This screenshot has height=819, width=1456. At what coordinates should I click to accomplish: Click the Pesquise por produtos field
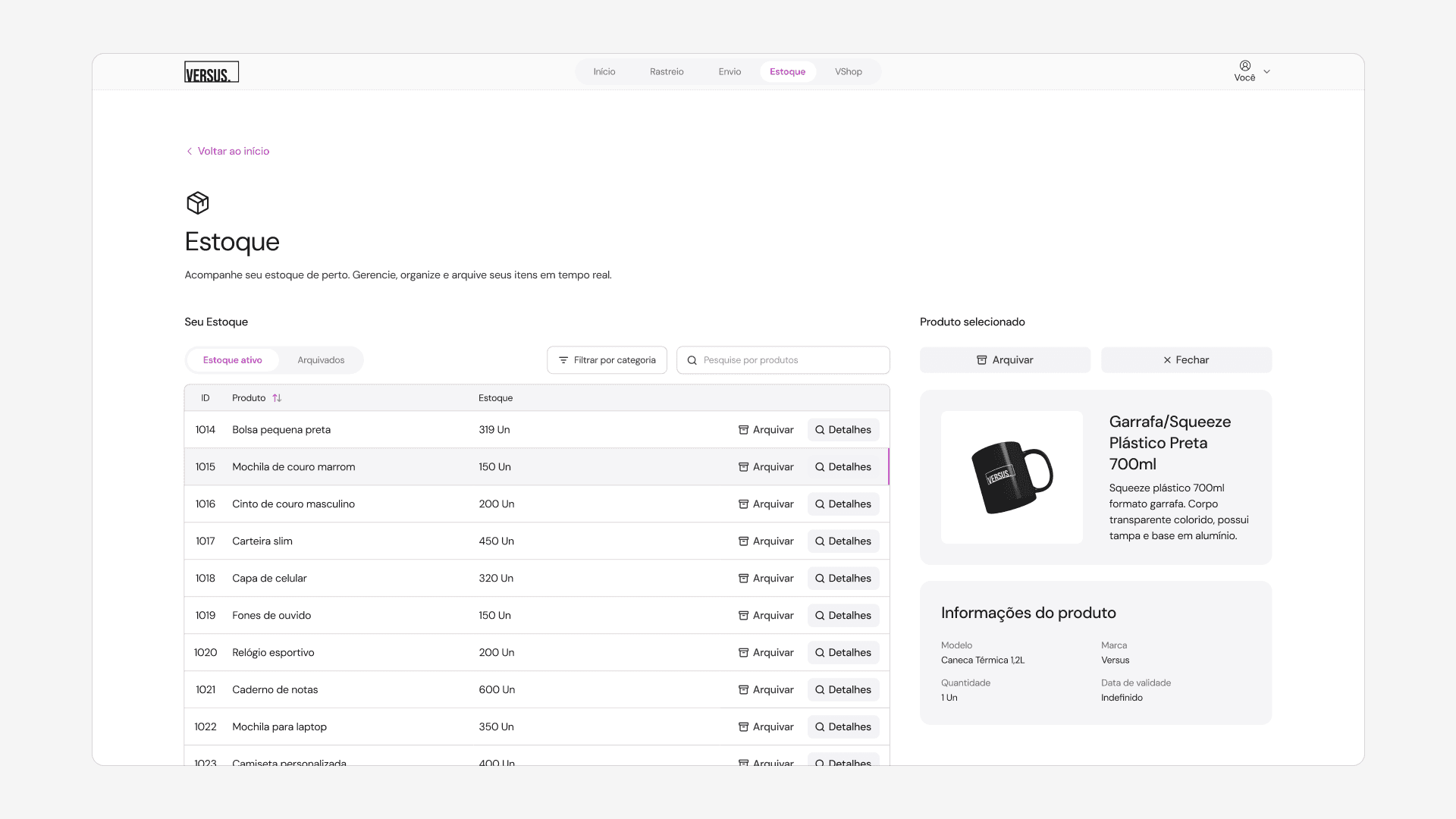[789, 360]
